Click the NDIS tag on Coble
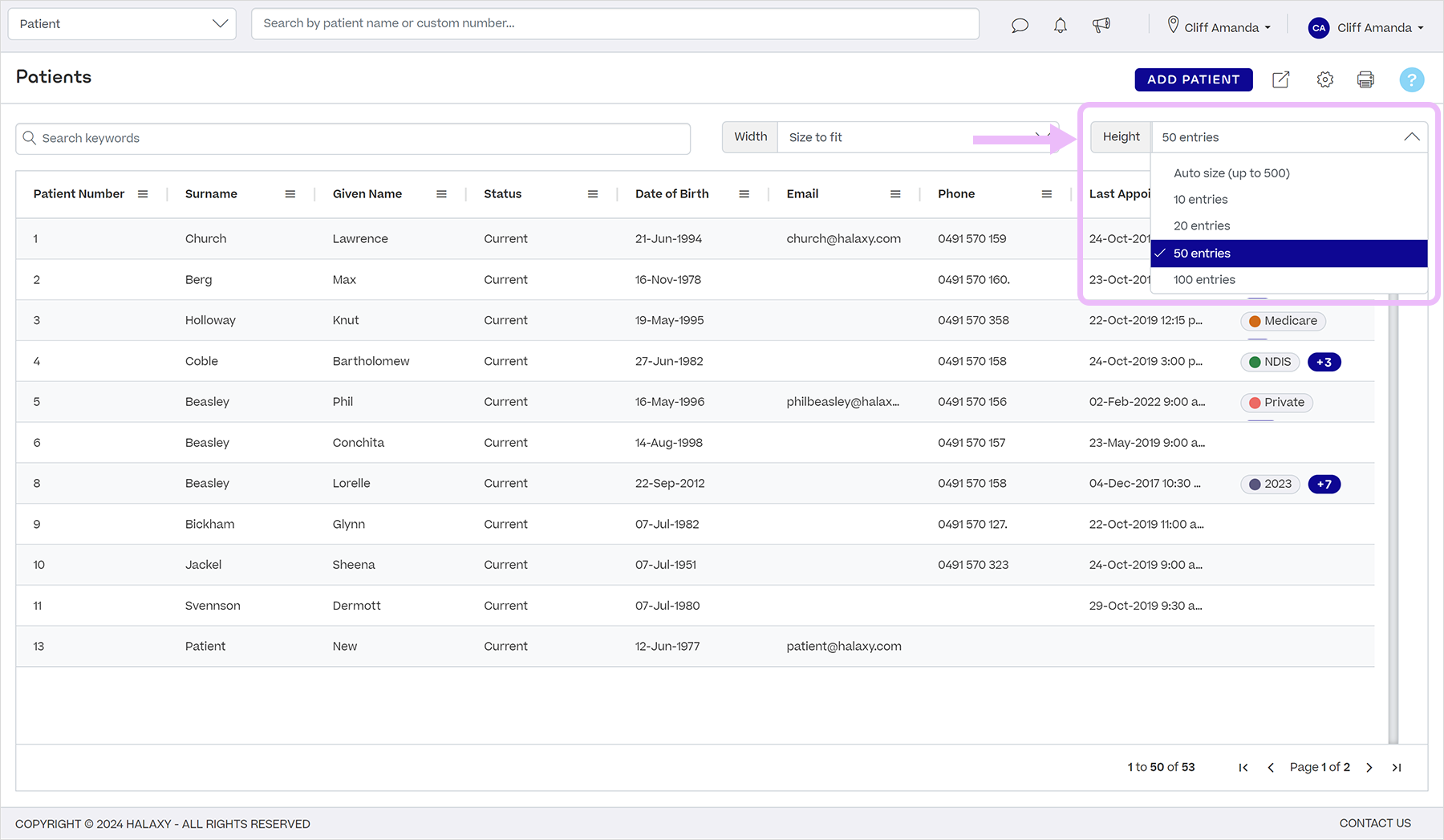 (x=1270, y=362)
